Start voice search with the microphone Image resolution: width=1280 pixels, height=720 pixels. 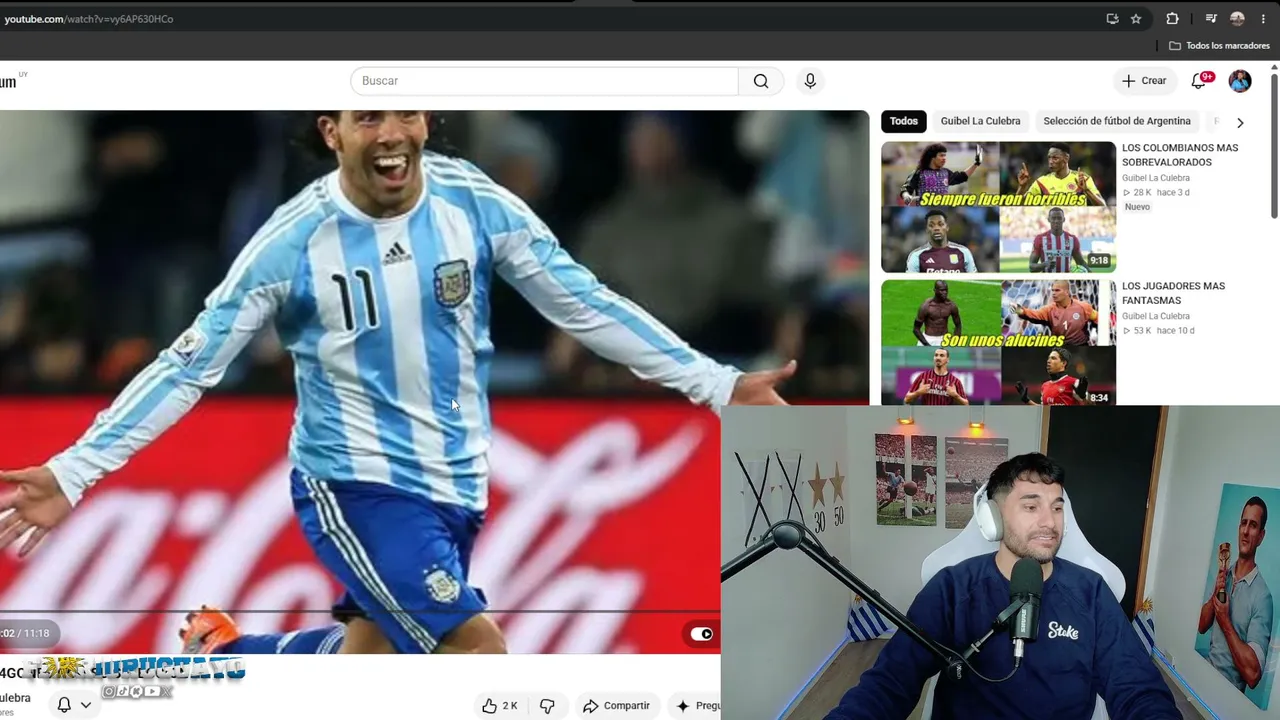pyautogui.click(x=810, y=81)
